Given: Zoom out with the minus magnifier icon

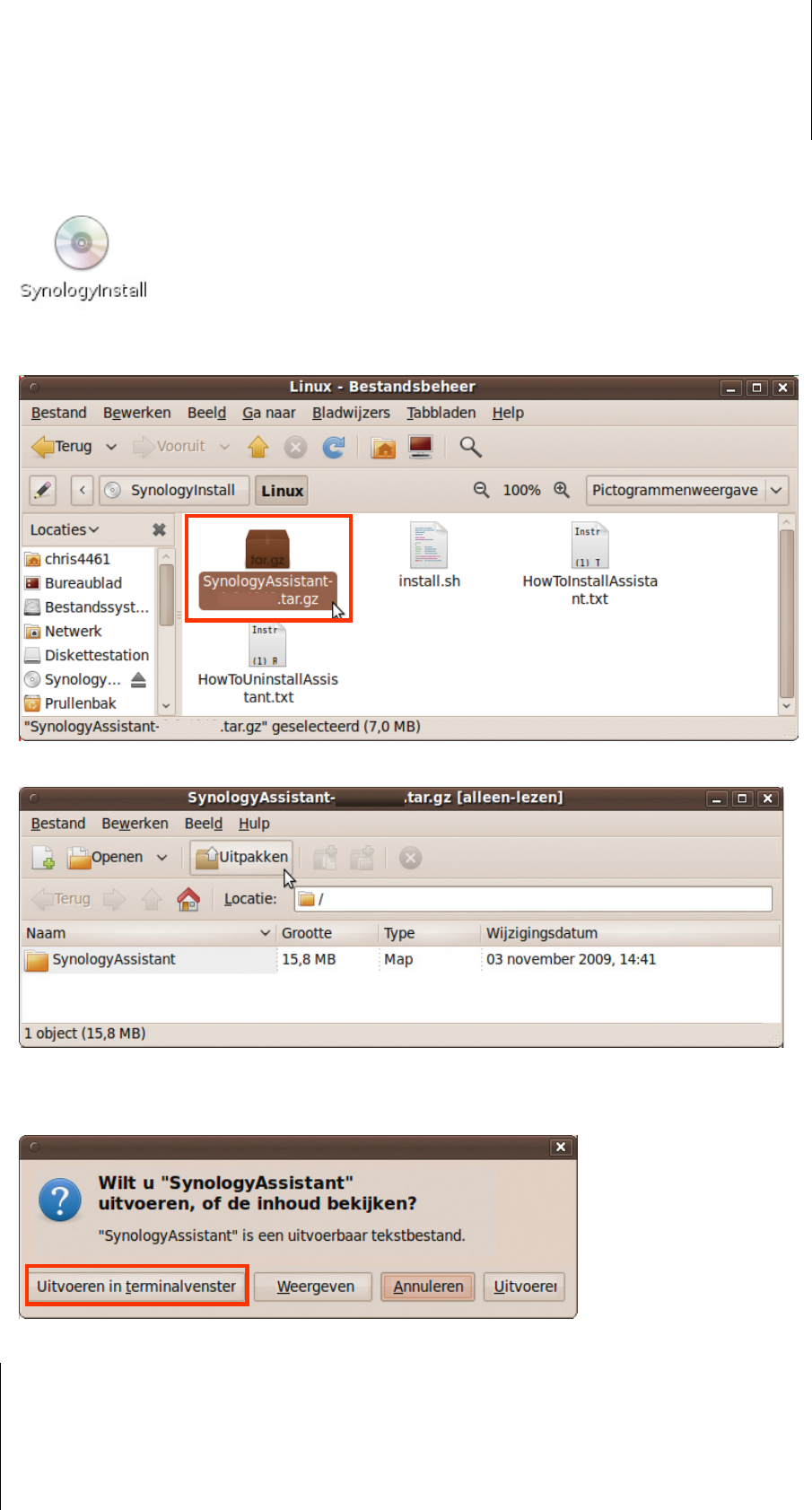Looking at the screenshot, I should [482, 490].
